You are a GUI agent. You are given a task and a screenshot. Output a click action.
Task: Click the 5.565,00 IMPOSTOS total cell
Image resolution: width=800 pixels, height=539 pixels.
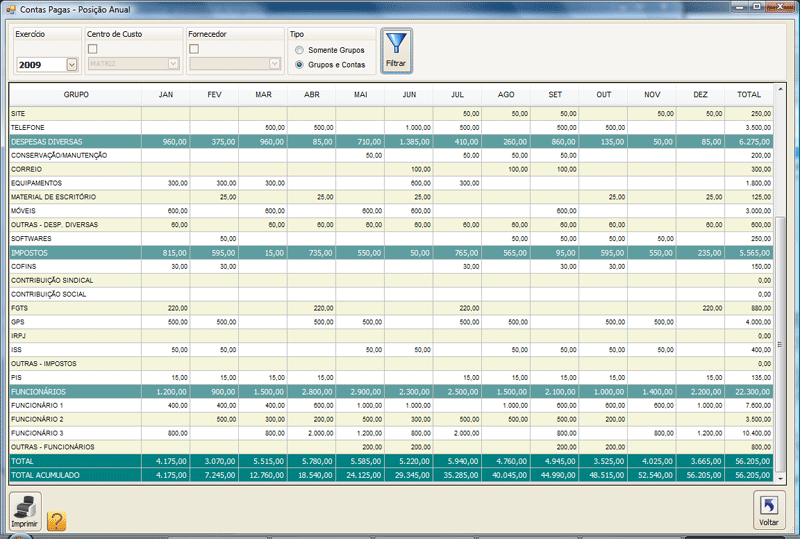click(749, 253)
